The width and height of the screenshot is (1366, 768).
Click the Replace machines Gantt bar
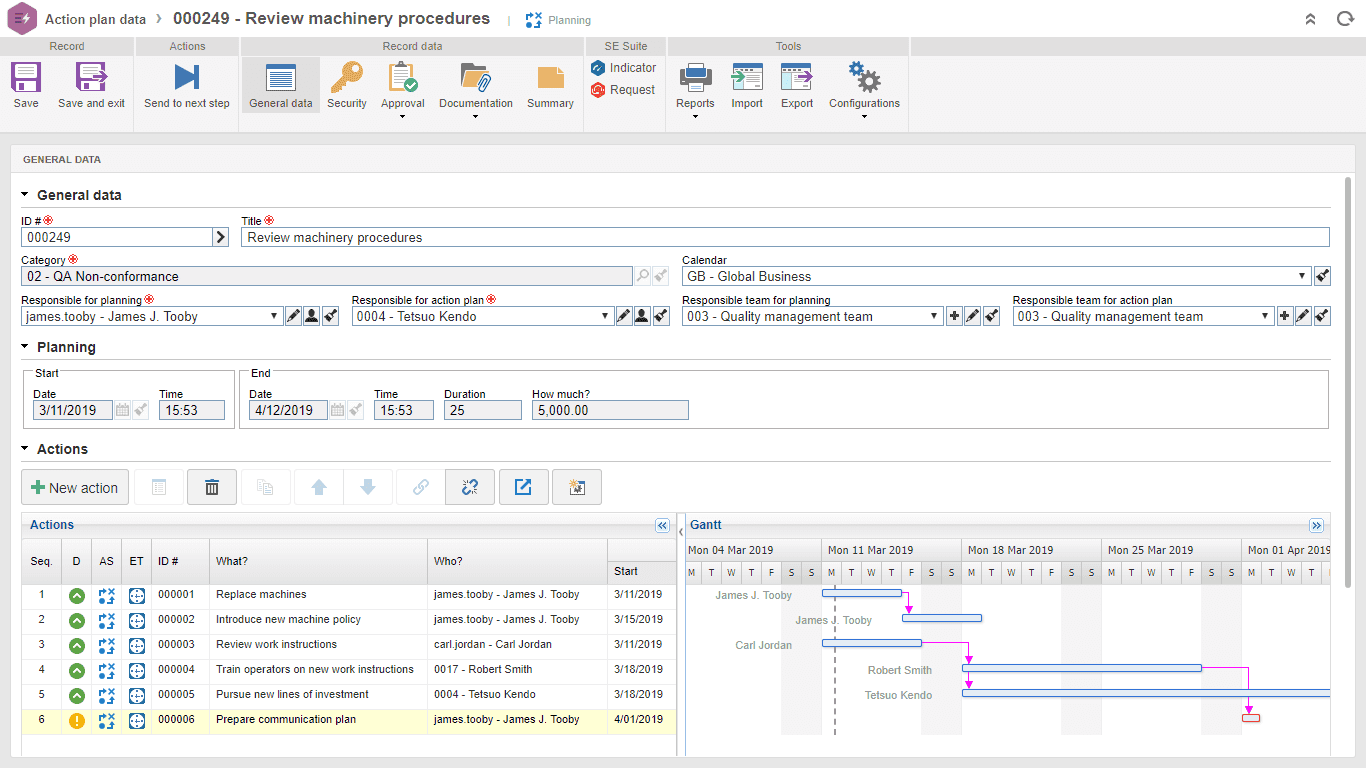pos(862,593)
